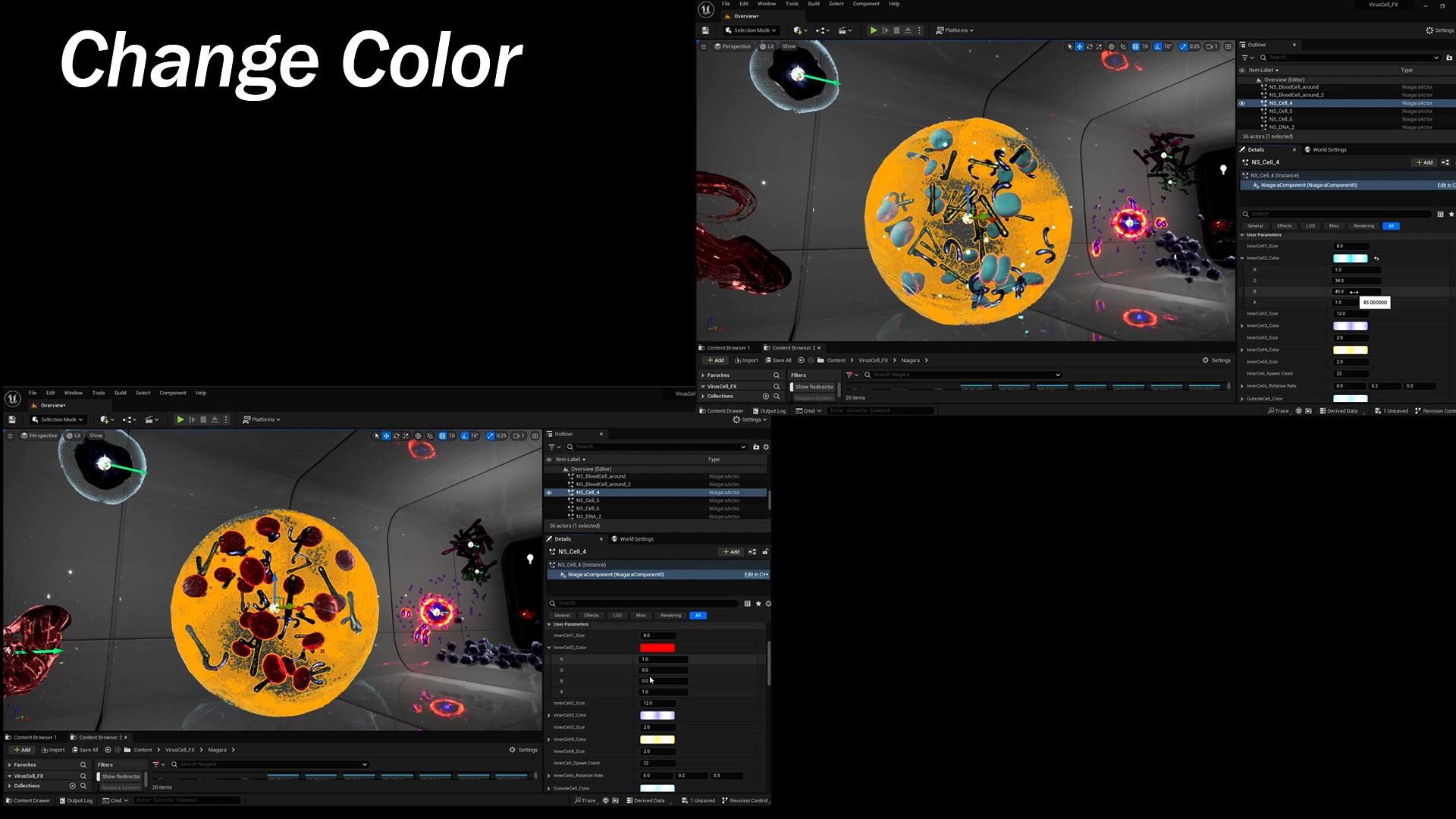This screenshot has height=819, width=1456.
Task: Click the Rotate gizmo tool in upper editor viewport
Action: click(1090, 46)
